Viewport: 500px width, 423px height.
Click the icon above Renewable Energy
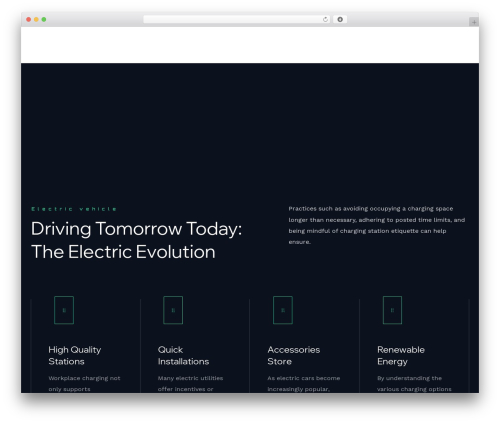(392, 310)
